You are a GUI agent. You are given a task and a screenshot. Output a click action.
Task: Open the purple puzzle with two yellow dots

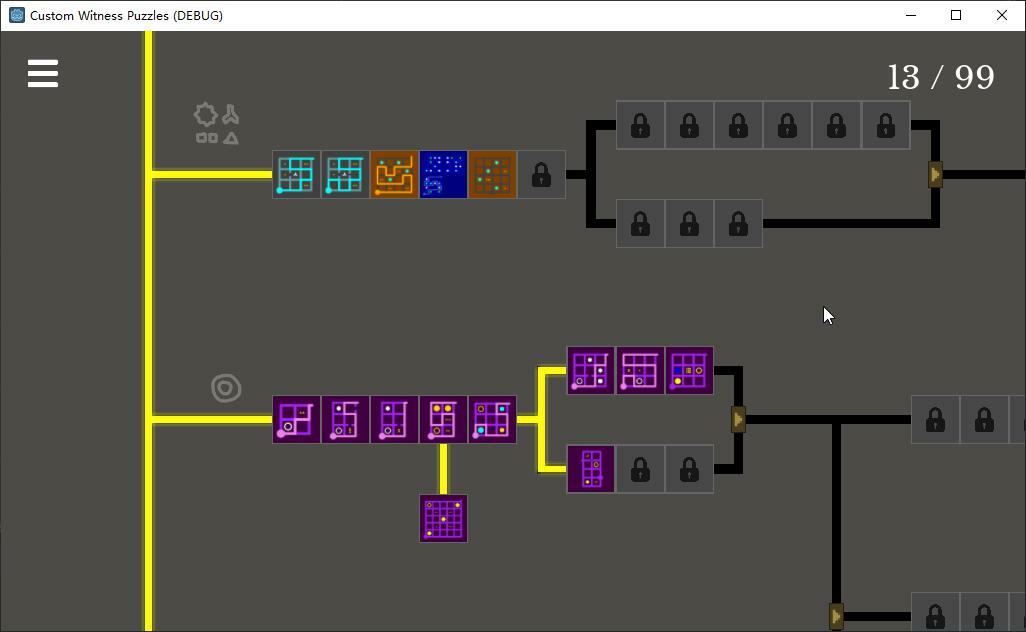tap(444, 419)
